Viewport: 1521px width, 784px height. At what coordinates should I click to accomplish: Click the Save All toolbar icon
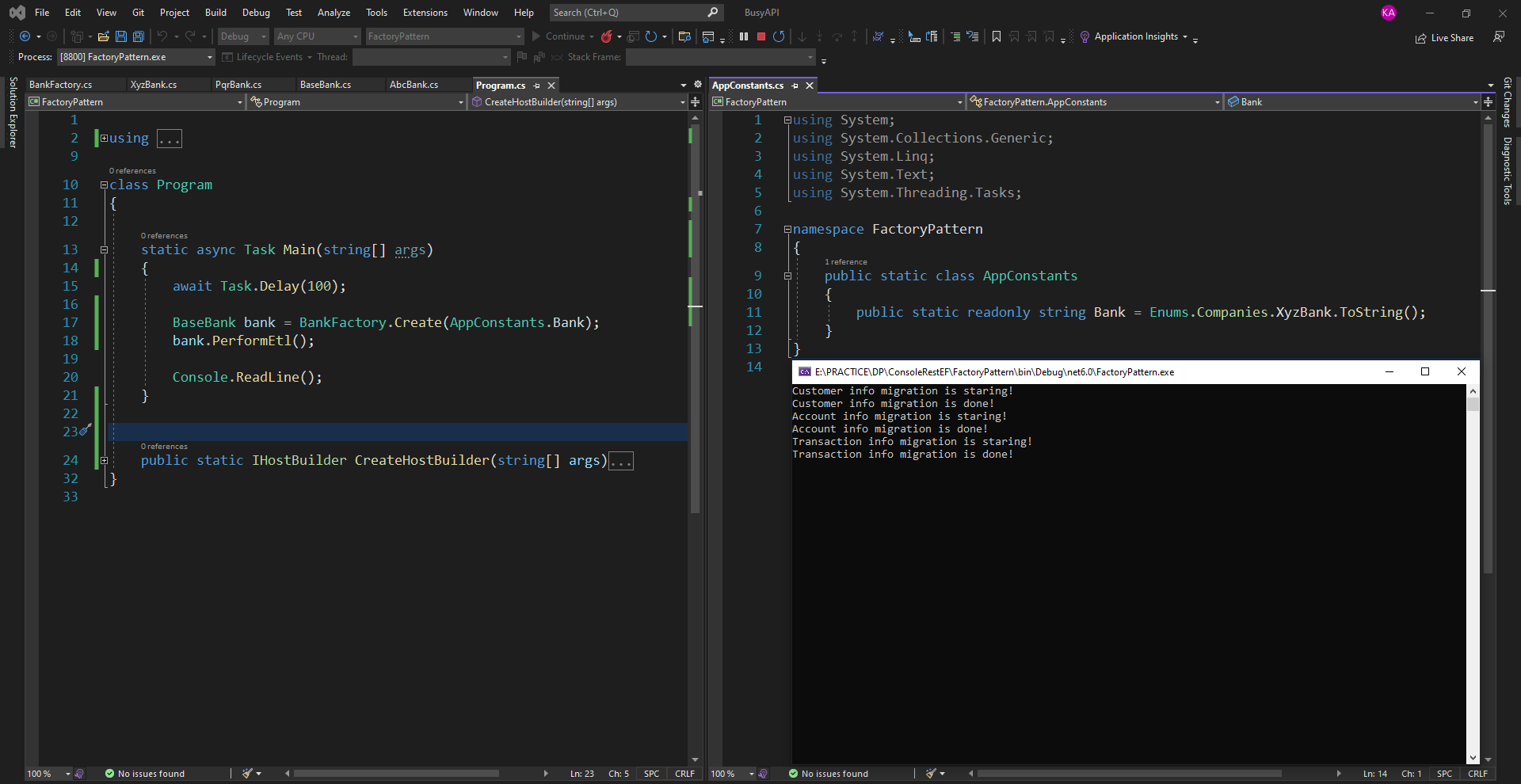click(139, 36)
